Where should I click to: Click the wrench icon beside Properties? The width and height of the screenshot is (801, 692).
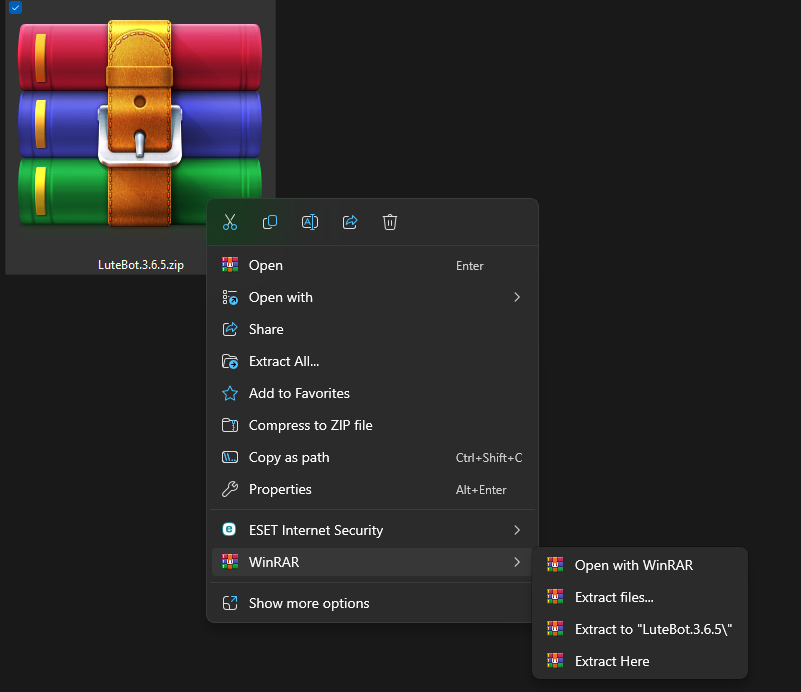[x=230, y=489]
